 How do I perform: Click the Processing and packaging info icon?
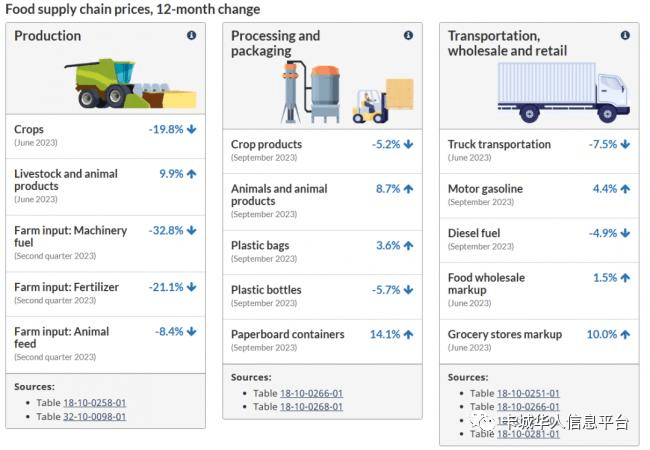tap(408, 36)
